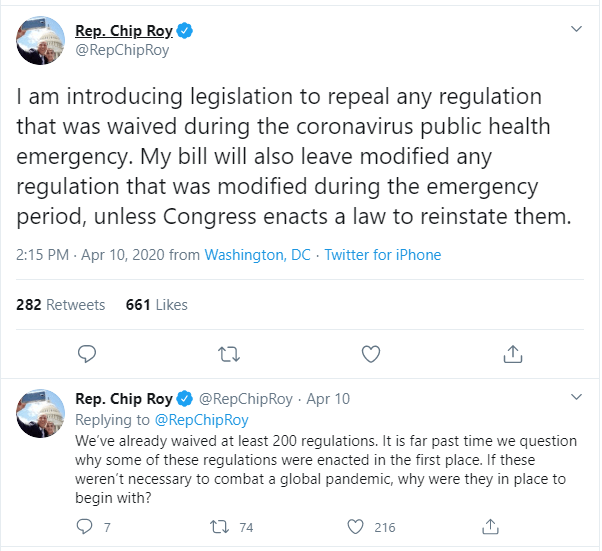
Task: Click @RepChipRoy mention in Replying to line
Action: pos(202,420)
